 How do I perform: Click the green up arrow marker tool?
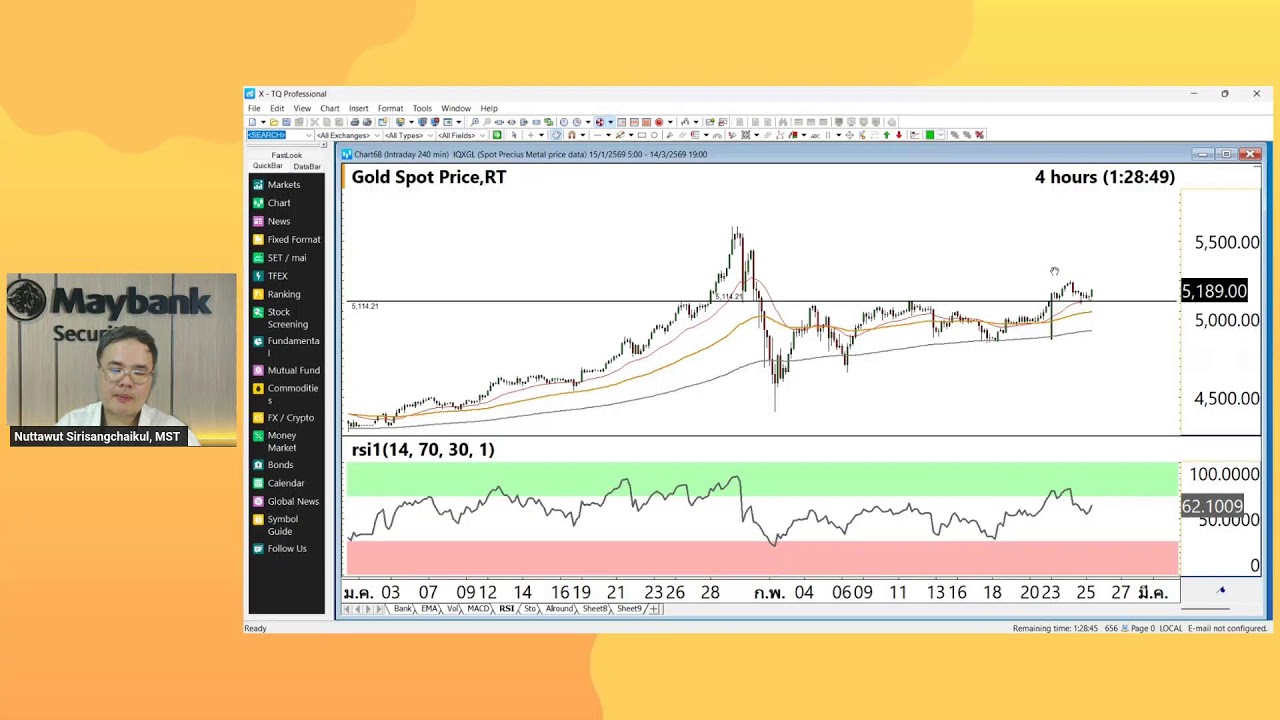[886, 135]
